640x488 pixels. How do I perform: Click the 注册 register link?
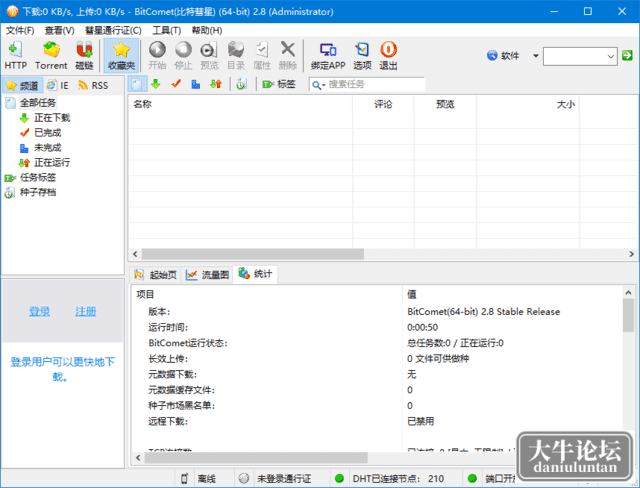click(85, 312)
